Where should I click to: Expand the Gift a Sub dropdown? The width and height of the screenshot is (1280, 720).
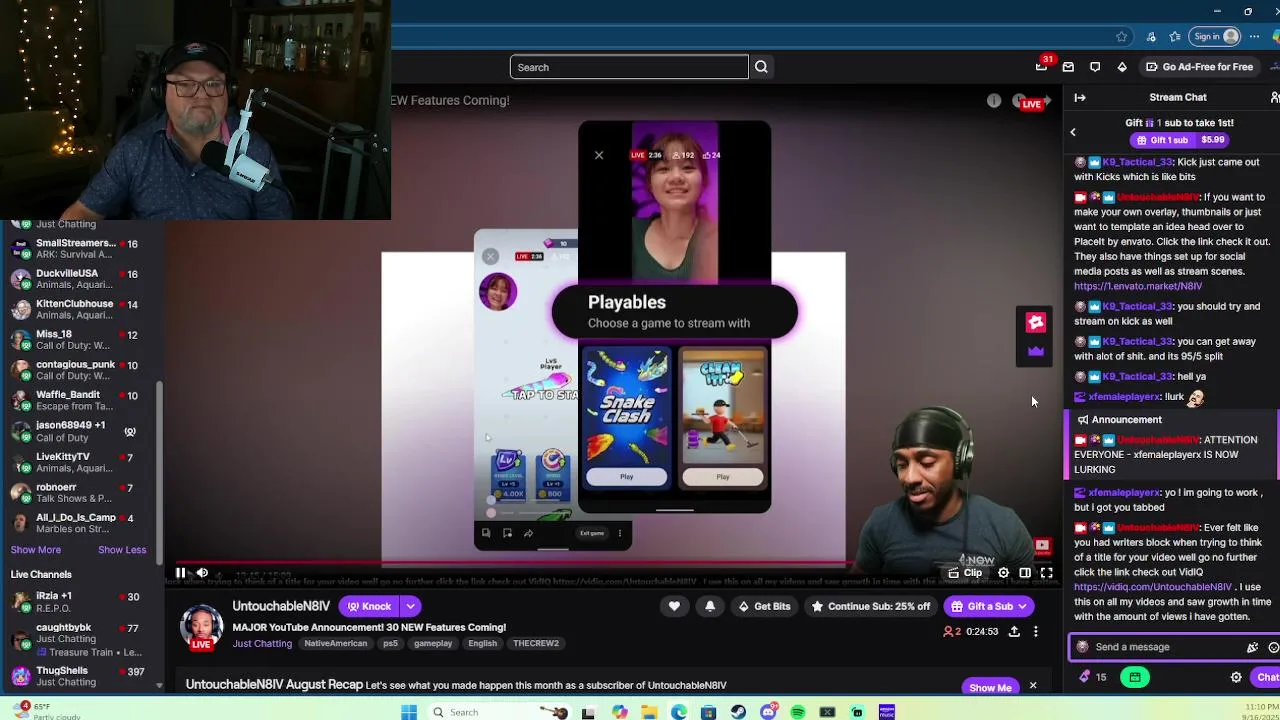[x=1022, y=606]
